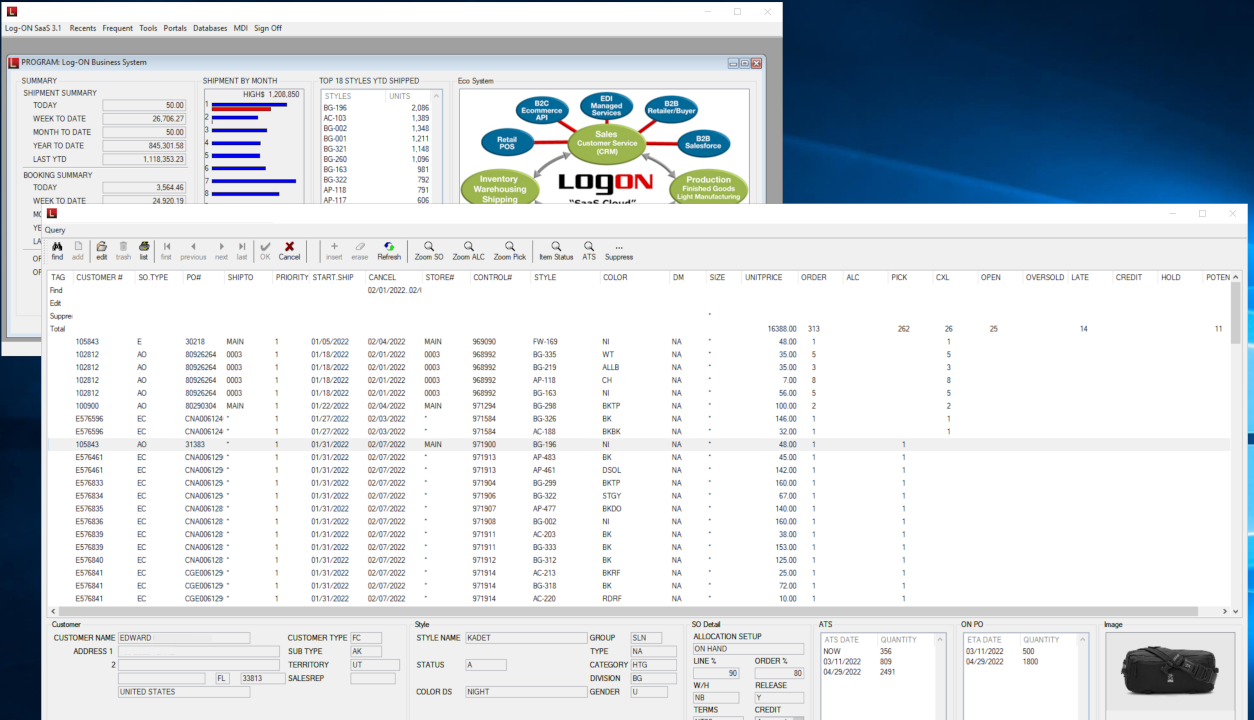1254x720 pixels.
Task: Click the add new record icon
Action: pyautogui.click(x=78, y=246)
